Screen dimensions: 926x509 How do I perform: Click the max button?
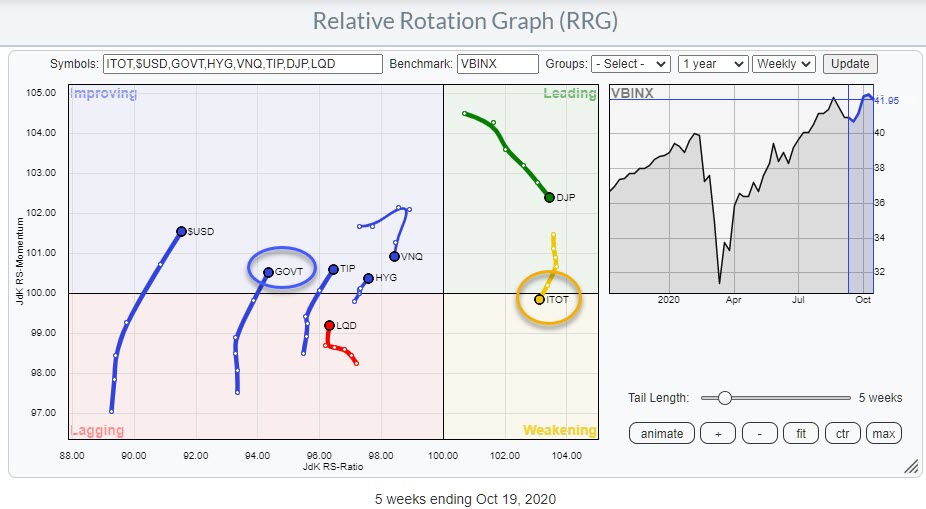[883, 433]
